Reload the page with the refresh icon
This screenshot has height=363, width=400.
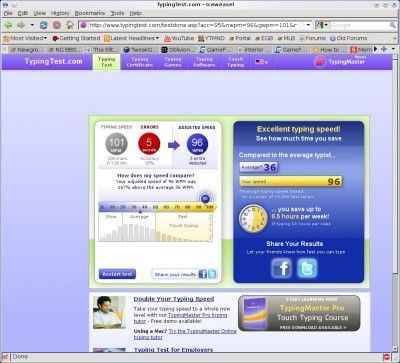tap(43, 25)
